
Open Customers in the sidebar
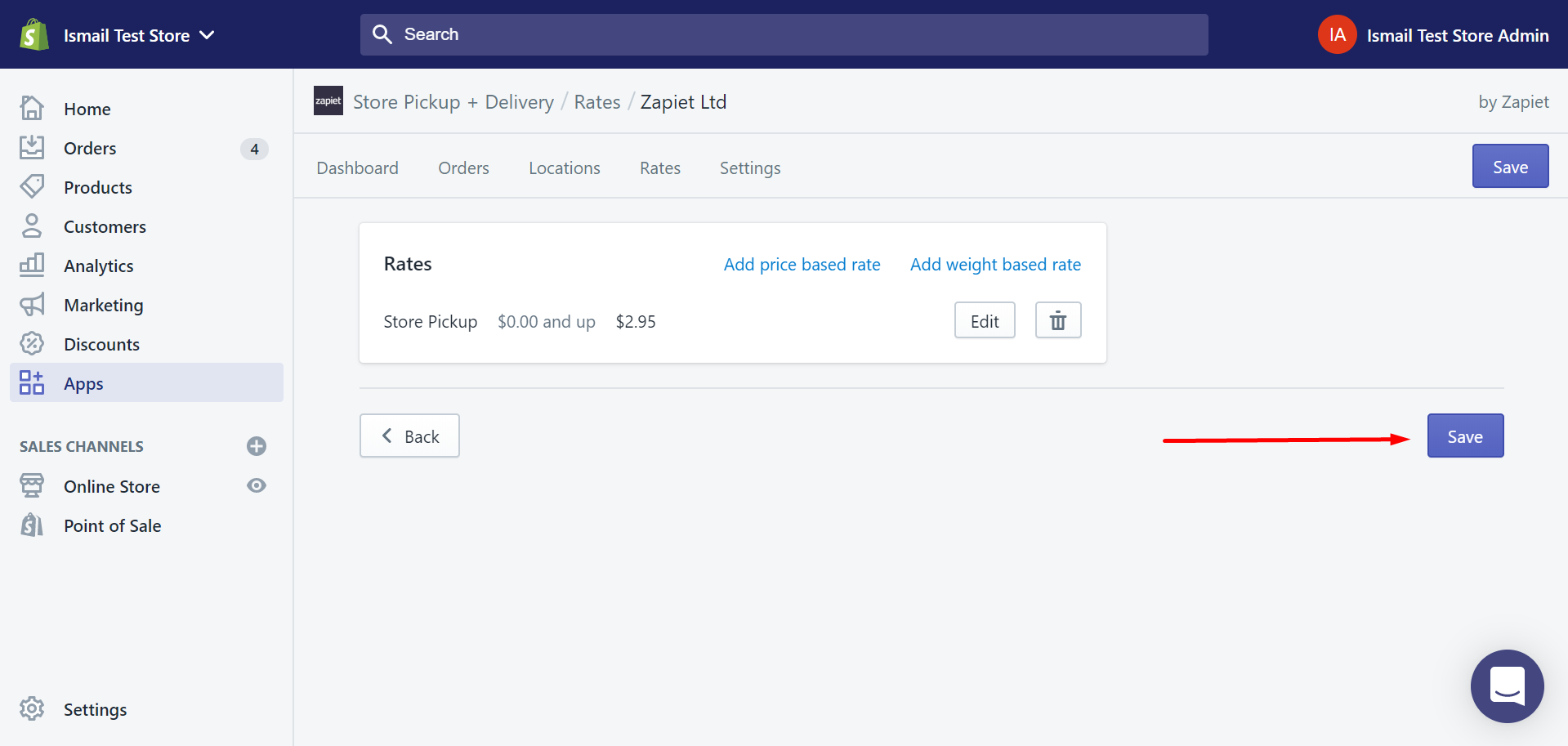pos(105,226)
